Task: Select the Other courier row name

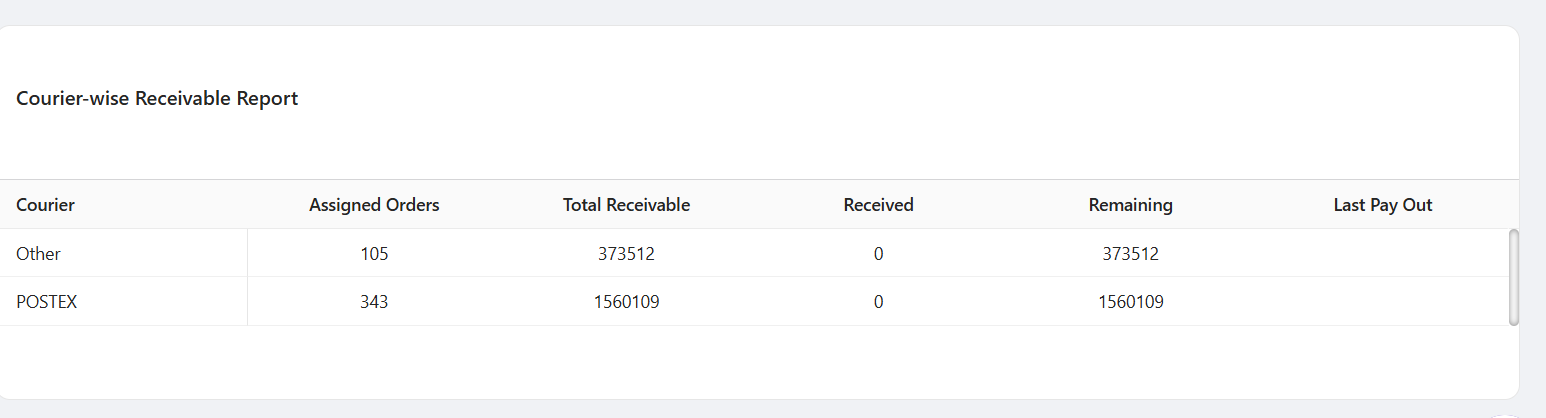Action: (x=38, y=254)
